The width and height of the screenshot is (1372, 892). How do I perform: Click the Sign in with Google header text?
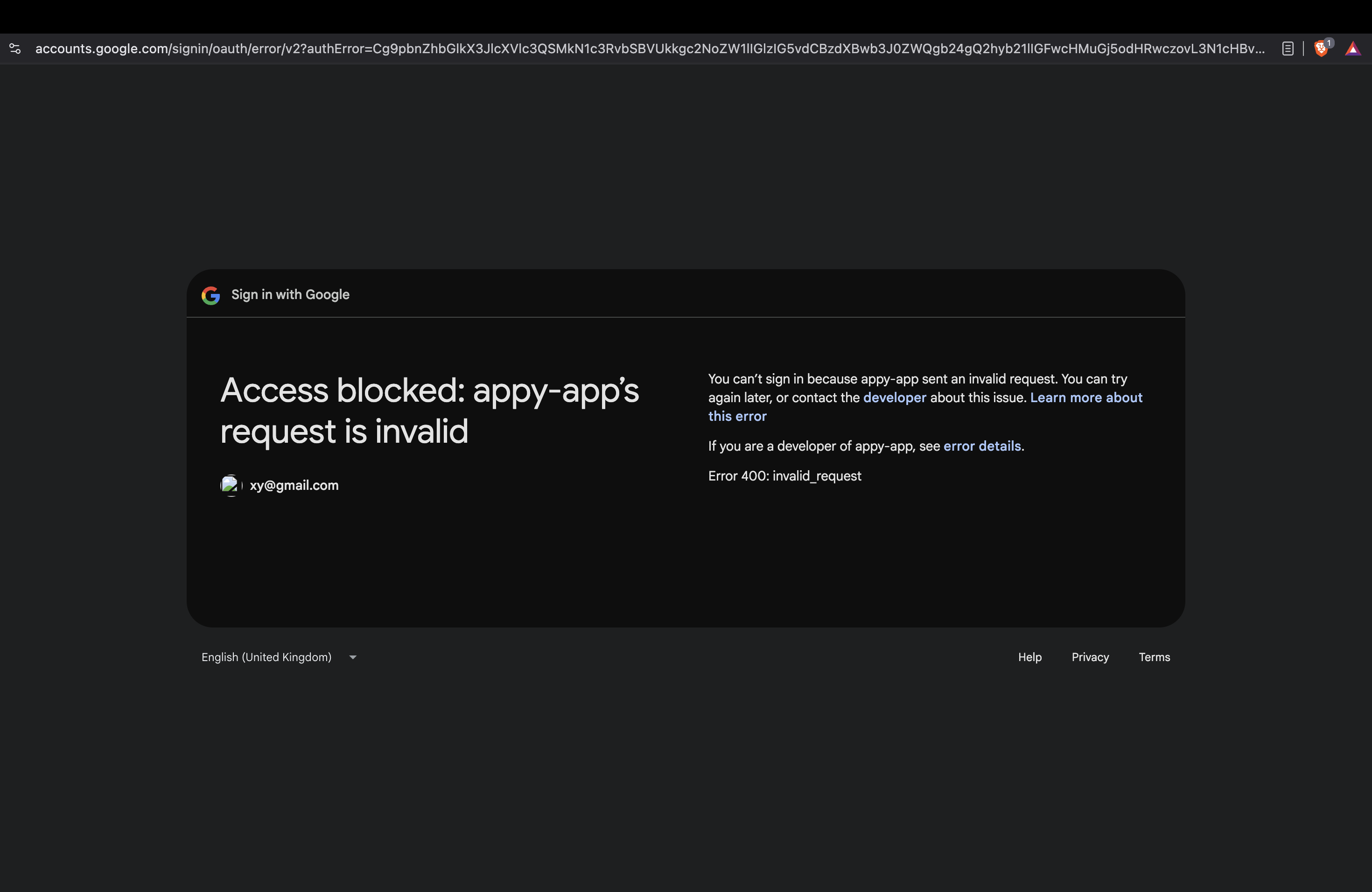[x=290, y=295]
